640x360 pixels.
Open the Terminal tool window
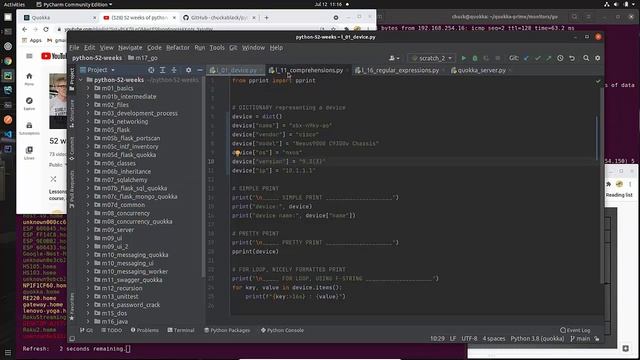(x=181, y=330)
